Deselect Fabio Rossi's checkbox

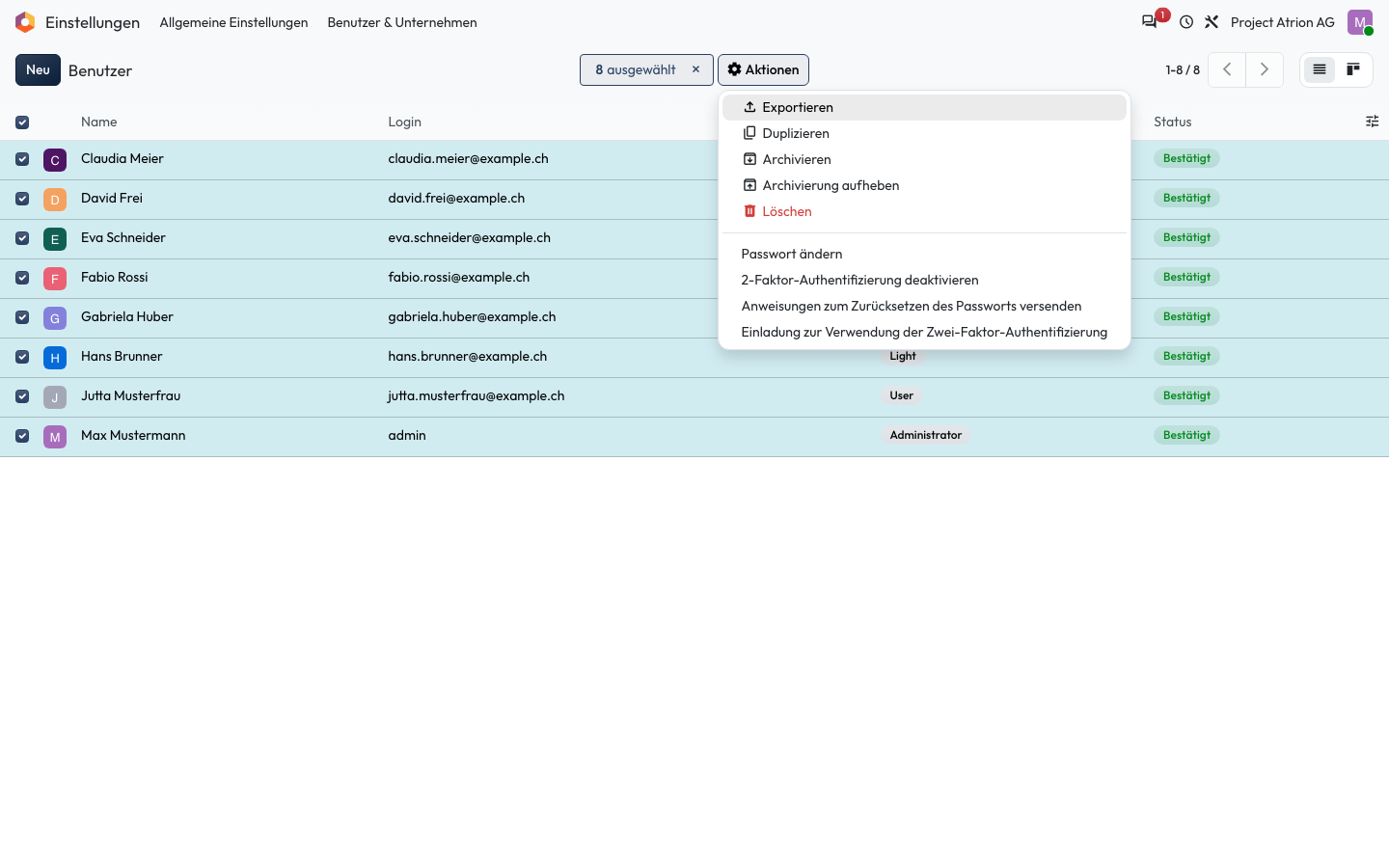(22, 278)
